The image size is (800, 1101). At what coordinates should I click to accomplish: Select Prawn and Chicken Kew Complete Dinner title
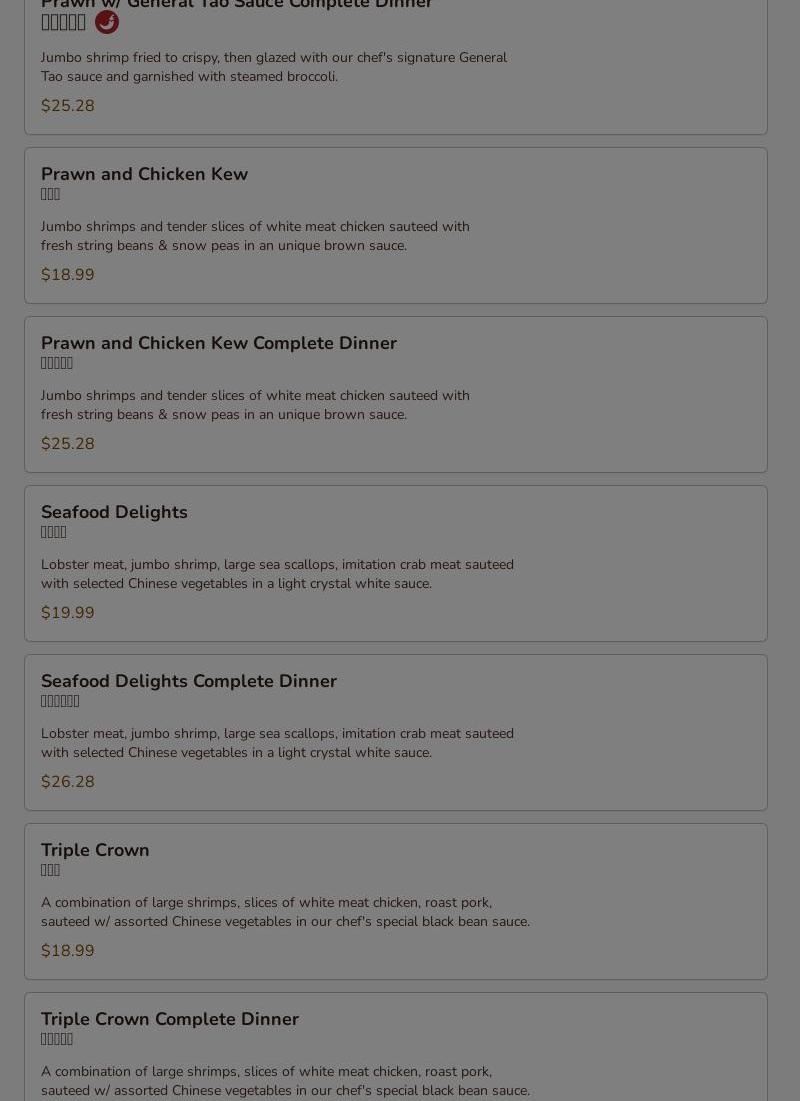point(218,343)
